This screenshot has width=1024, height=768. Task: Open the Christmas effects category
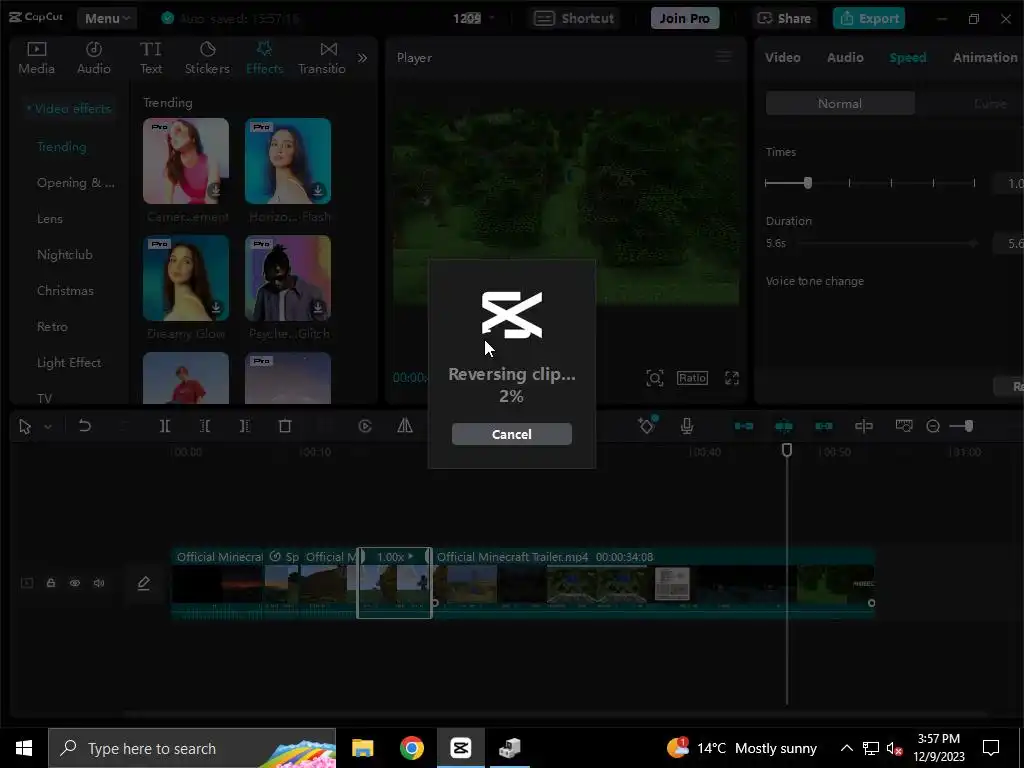(x=65, y=291)
